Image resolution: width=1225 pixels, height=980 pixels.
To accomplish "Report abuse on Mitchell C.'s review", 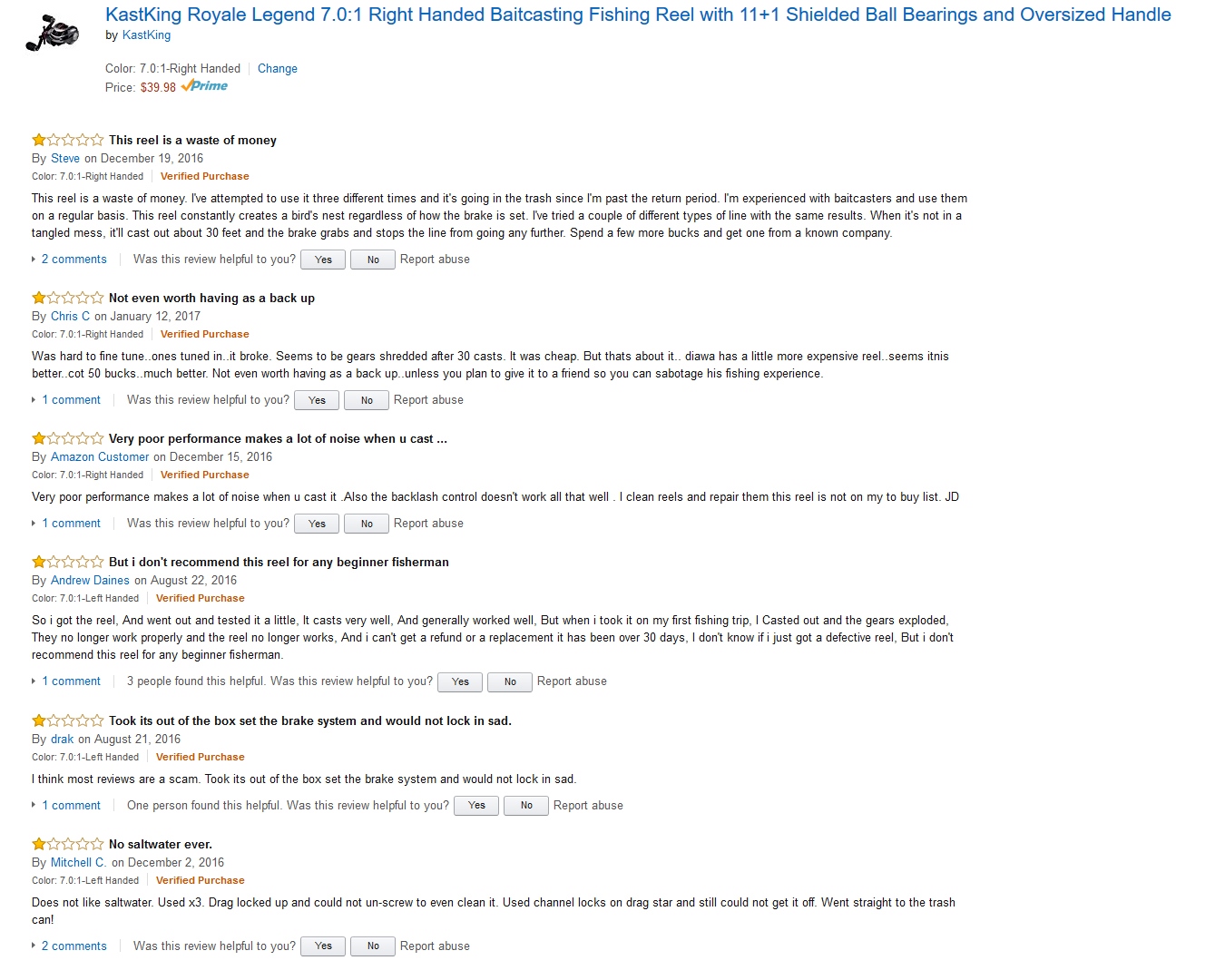I will (435, 946).
